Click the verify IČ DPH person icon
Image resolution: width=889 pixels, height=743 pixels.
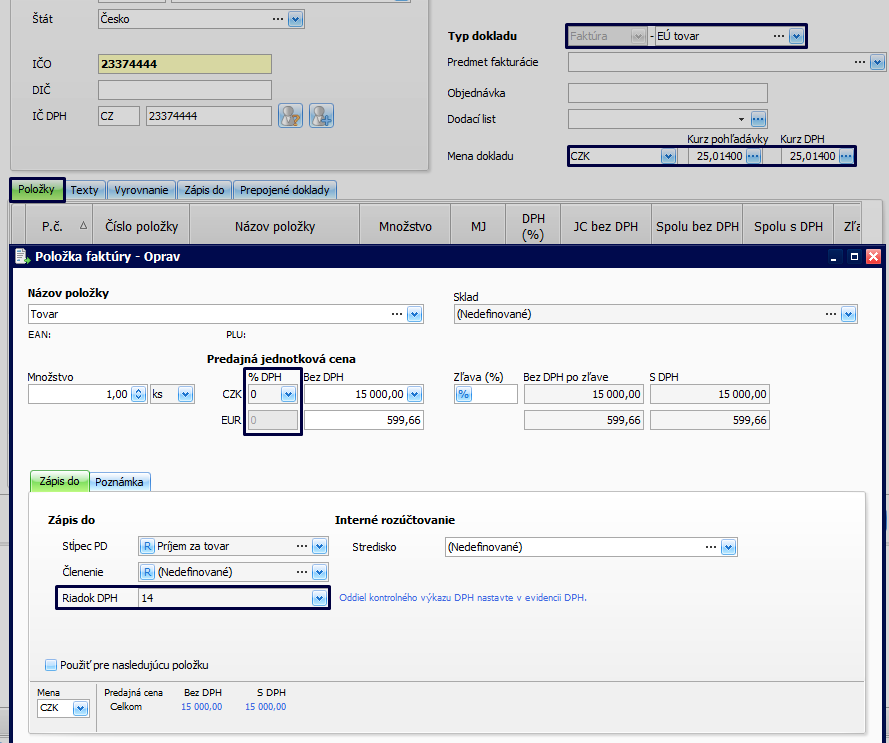[290, 116]
